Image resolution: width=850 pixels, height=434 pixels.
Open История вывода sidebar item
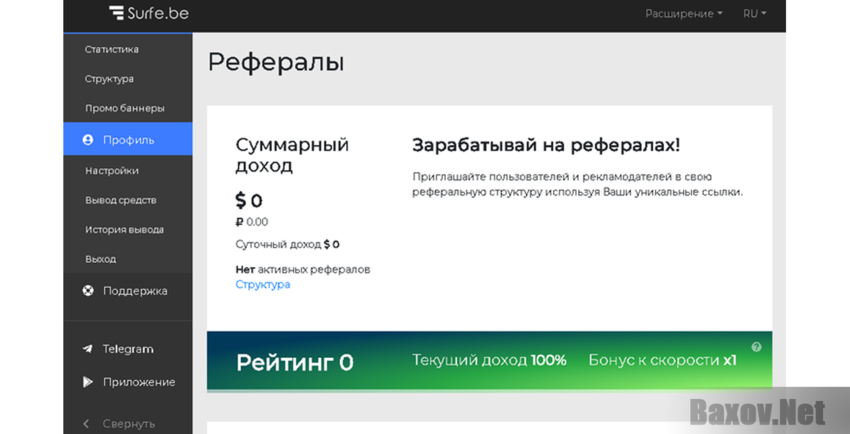pos(124,230)
